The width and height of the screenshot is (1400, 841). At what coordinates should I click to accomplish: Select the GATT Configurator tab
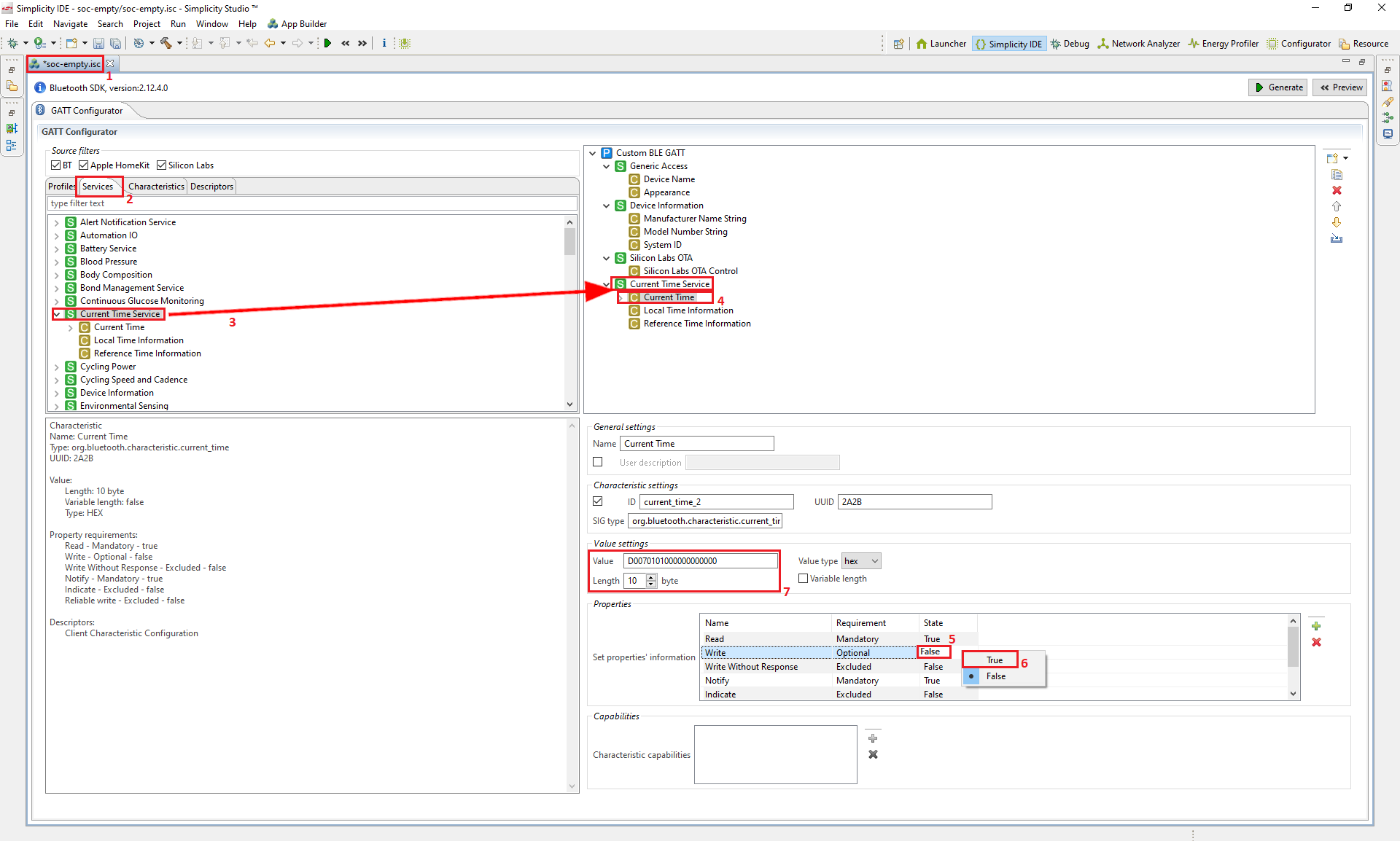pos(86,111)
